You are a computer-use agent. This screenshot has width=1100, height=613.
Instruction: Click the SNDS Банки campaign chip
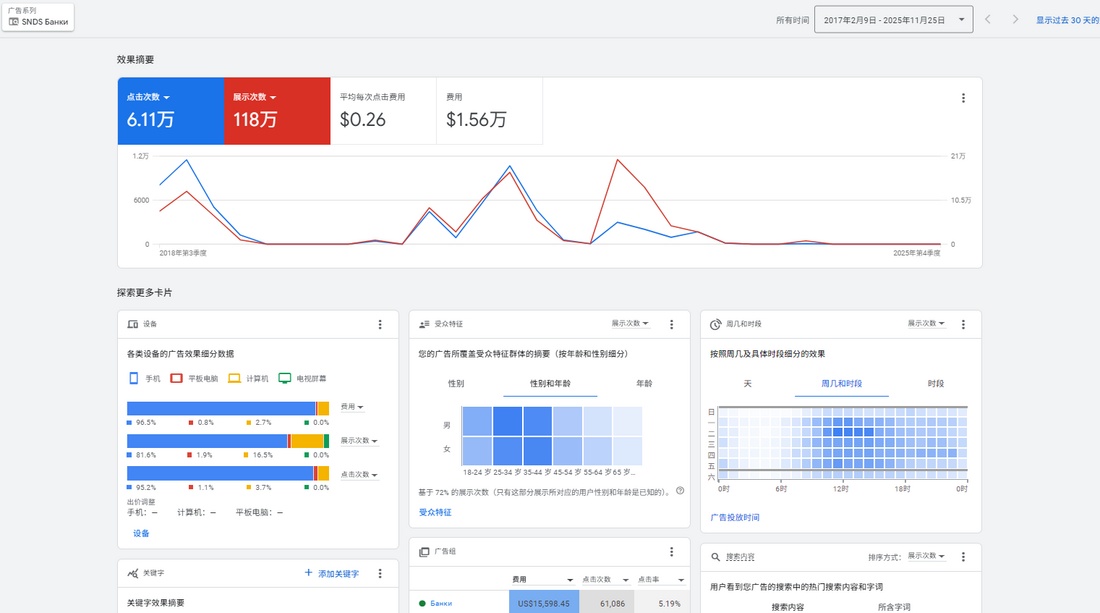pos(39,16)
